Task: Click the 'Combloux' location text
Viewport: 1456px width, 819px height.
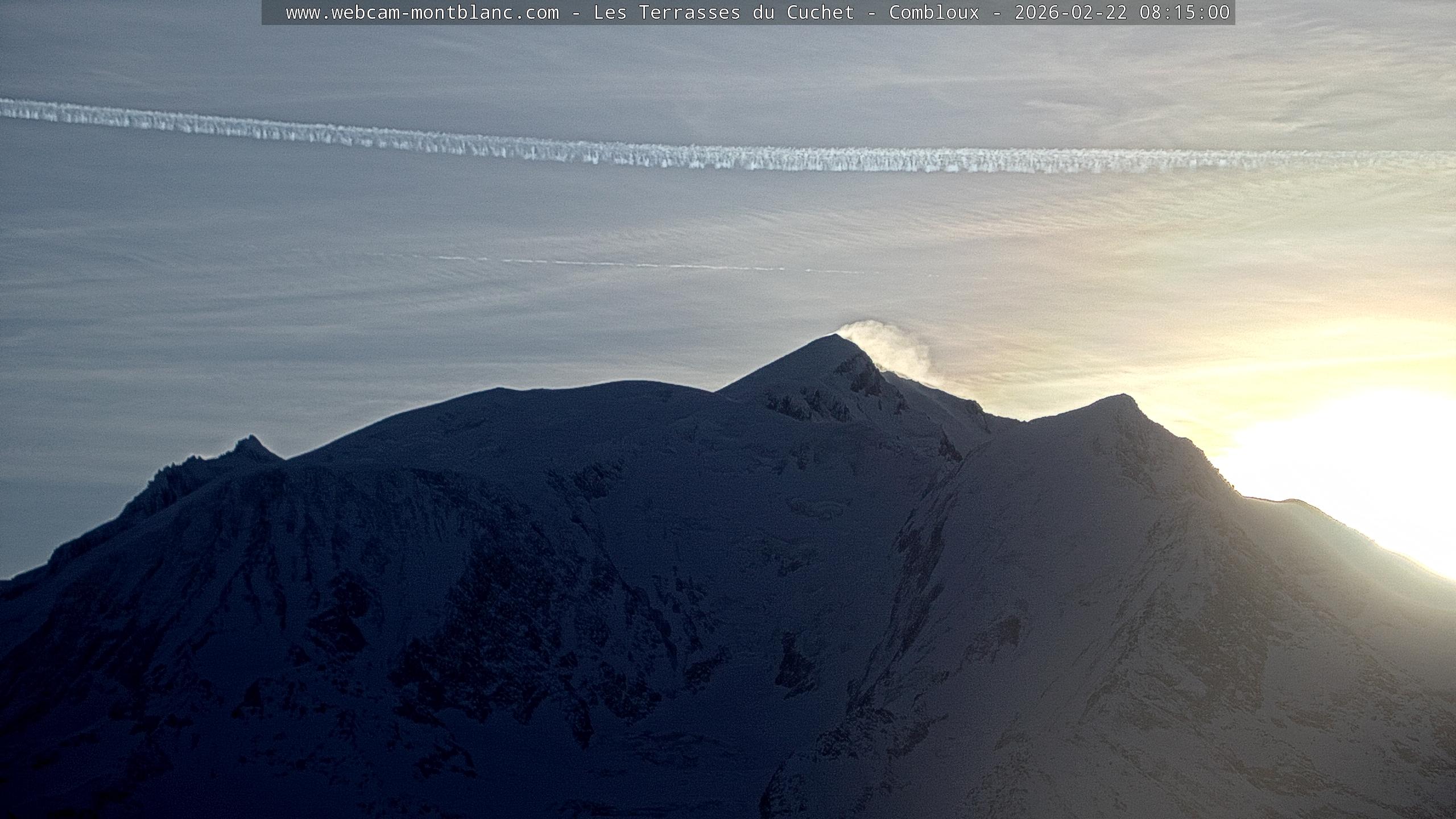Action: [x=934, y=13]
